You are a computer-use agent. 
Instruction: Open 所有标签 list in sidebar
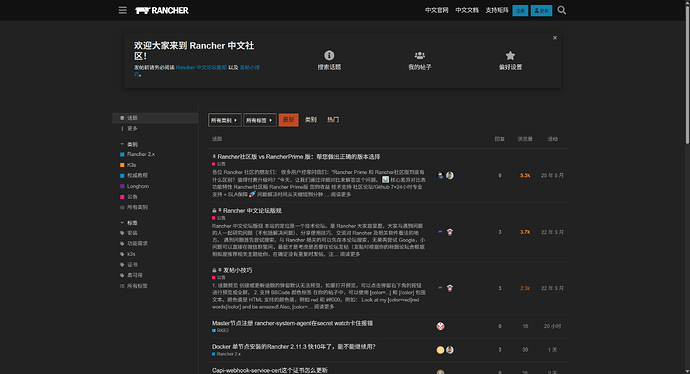(137, 286)
